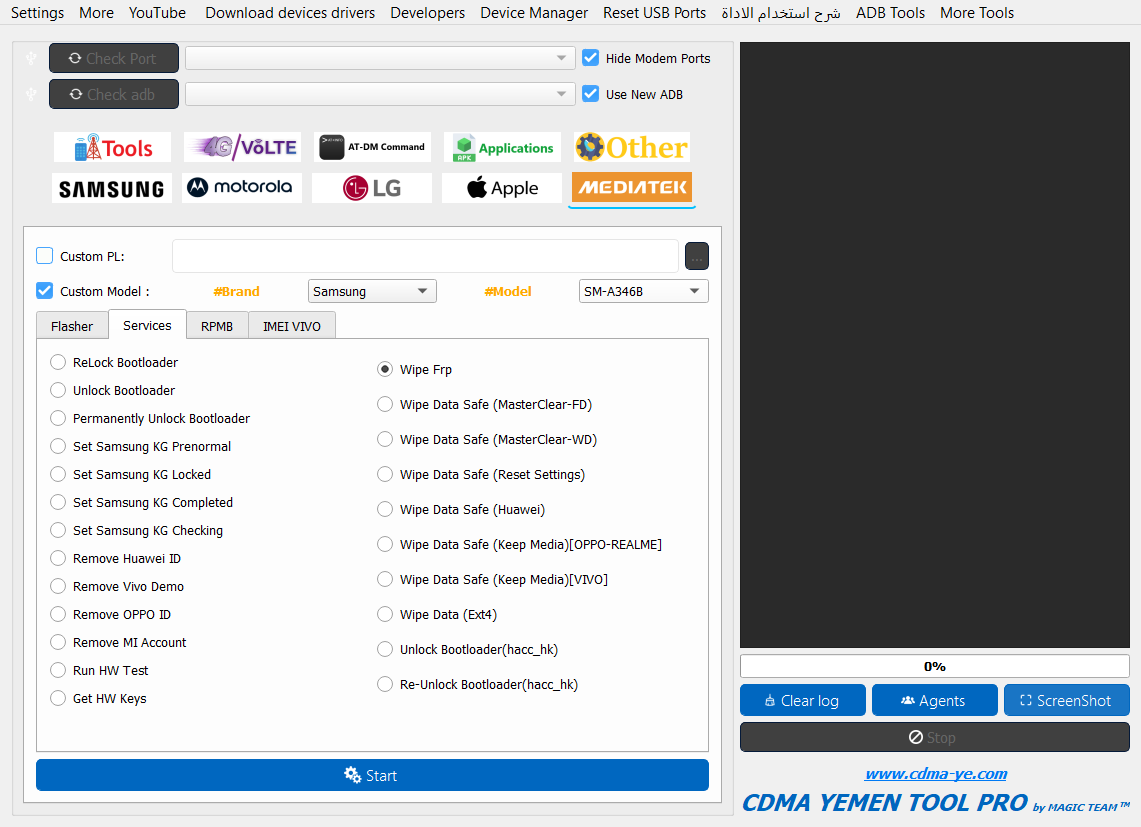
Task: Click the Custom PL path field
Action: pyautogui.click(x=425, y=257)
